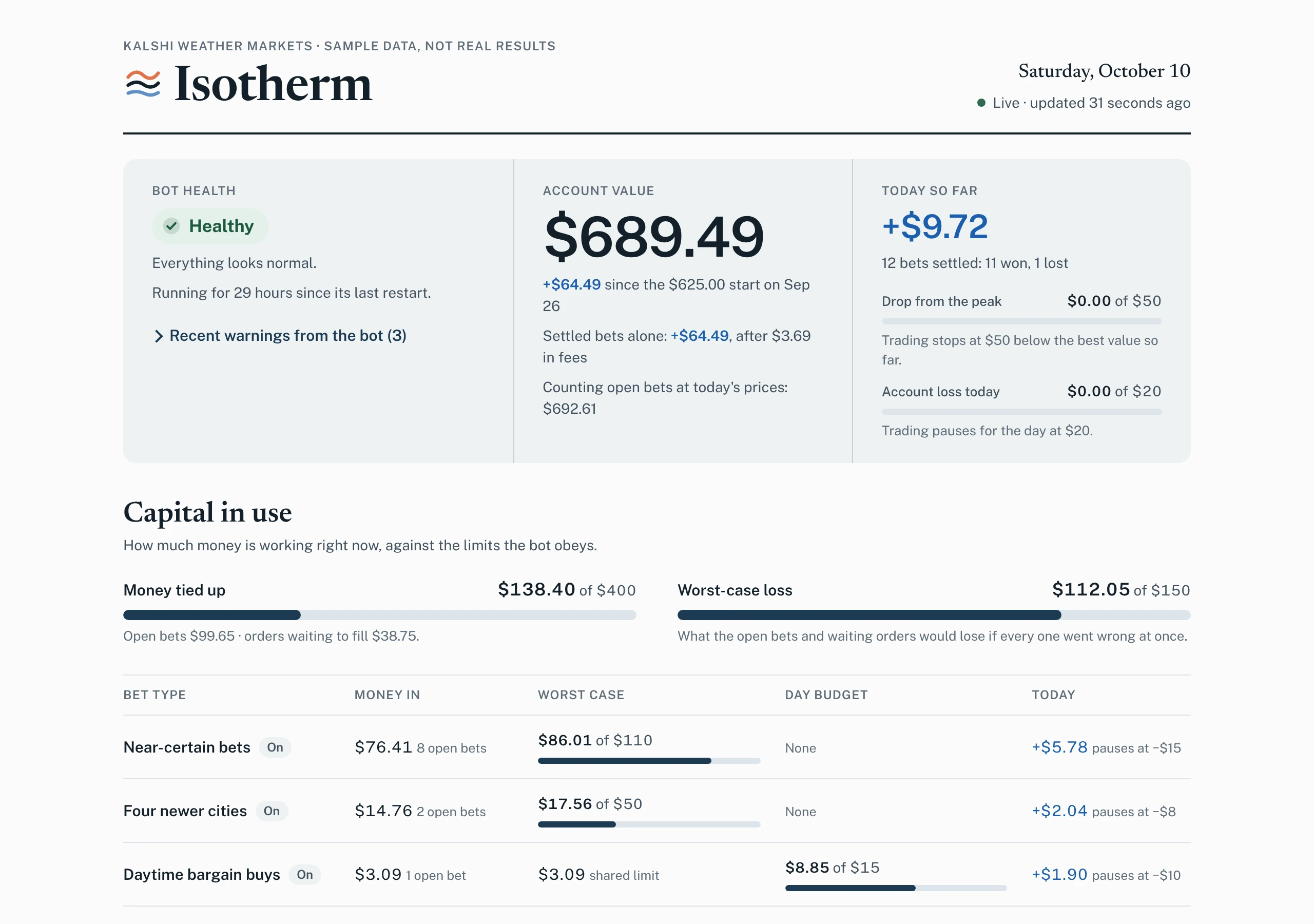Screen dimensions: 1314x924
Task: Click the Money tied up progress bar
Action: pos(379,615)
